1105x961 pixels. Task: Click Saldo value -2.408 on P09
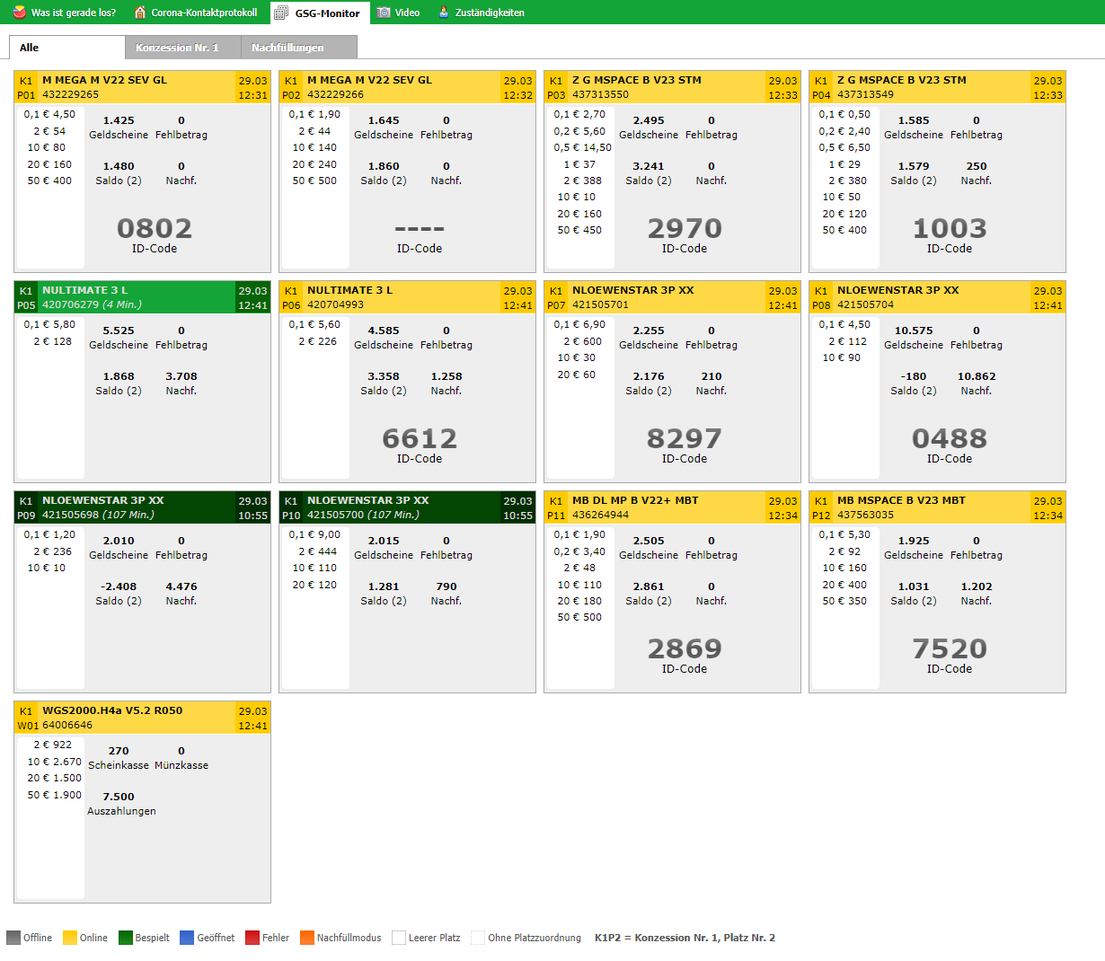pyautogui.click(x=118, y=586)
